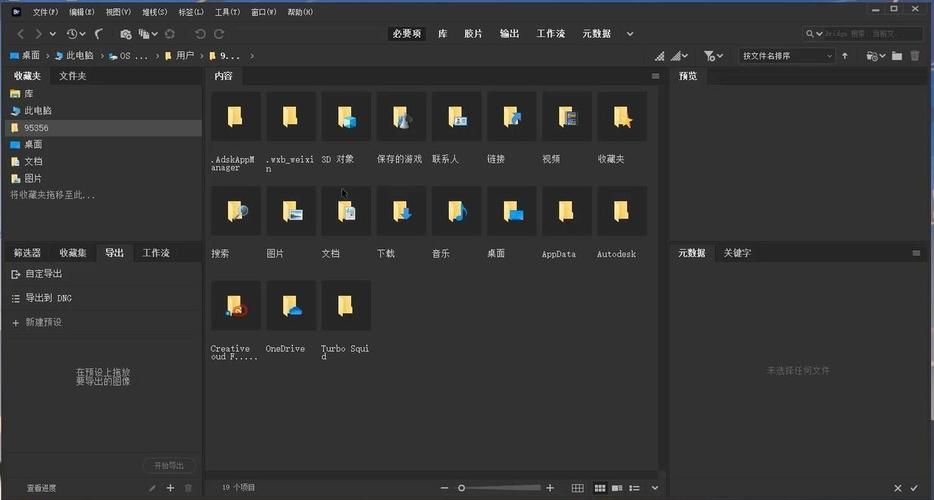Click 导出到 DNG preset
The image size is (934, 500).
coord(48,298)
